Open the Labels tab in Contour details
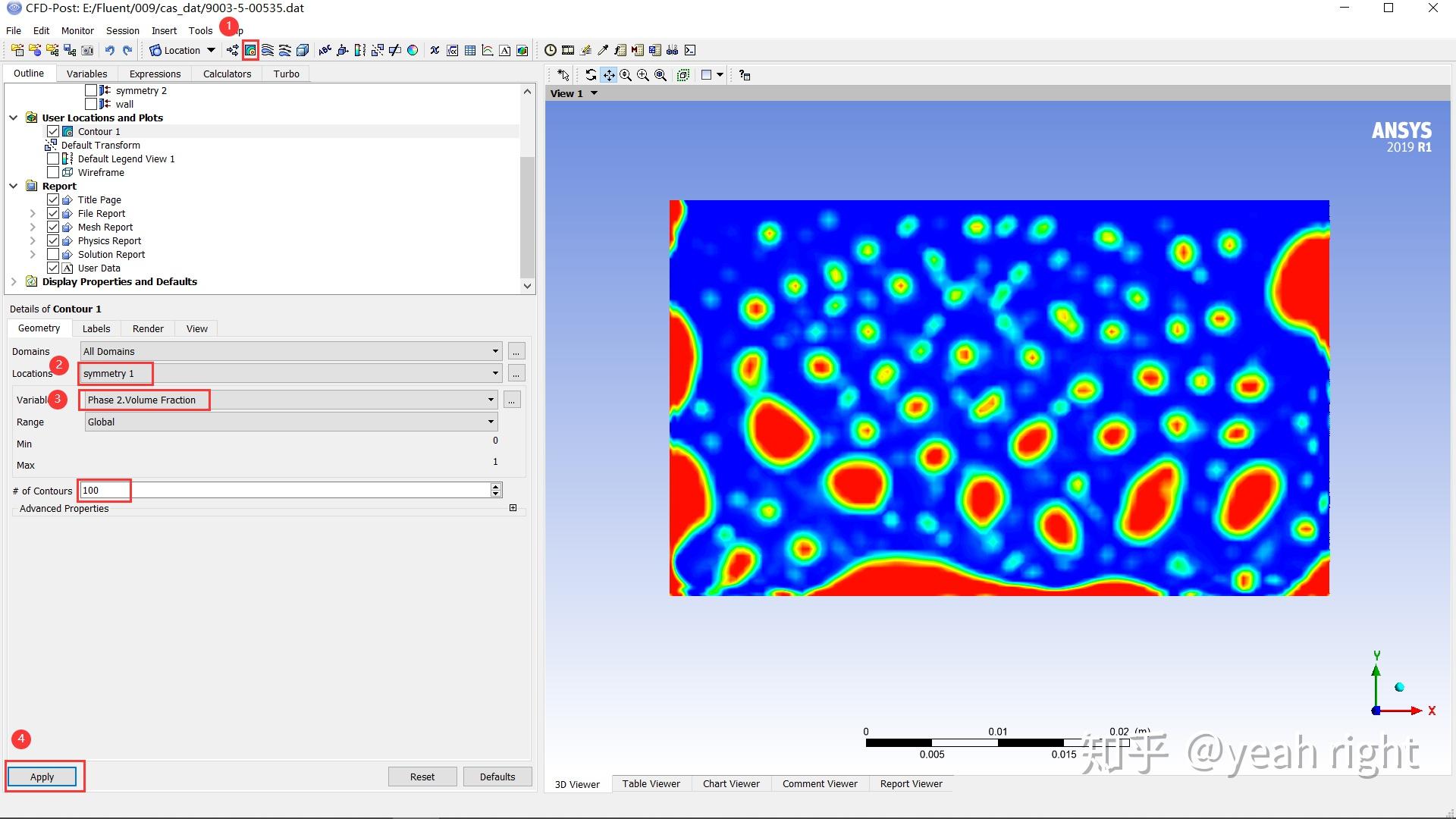Viewport: 1456px width, 819px height. click(x=96, y=328)
